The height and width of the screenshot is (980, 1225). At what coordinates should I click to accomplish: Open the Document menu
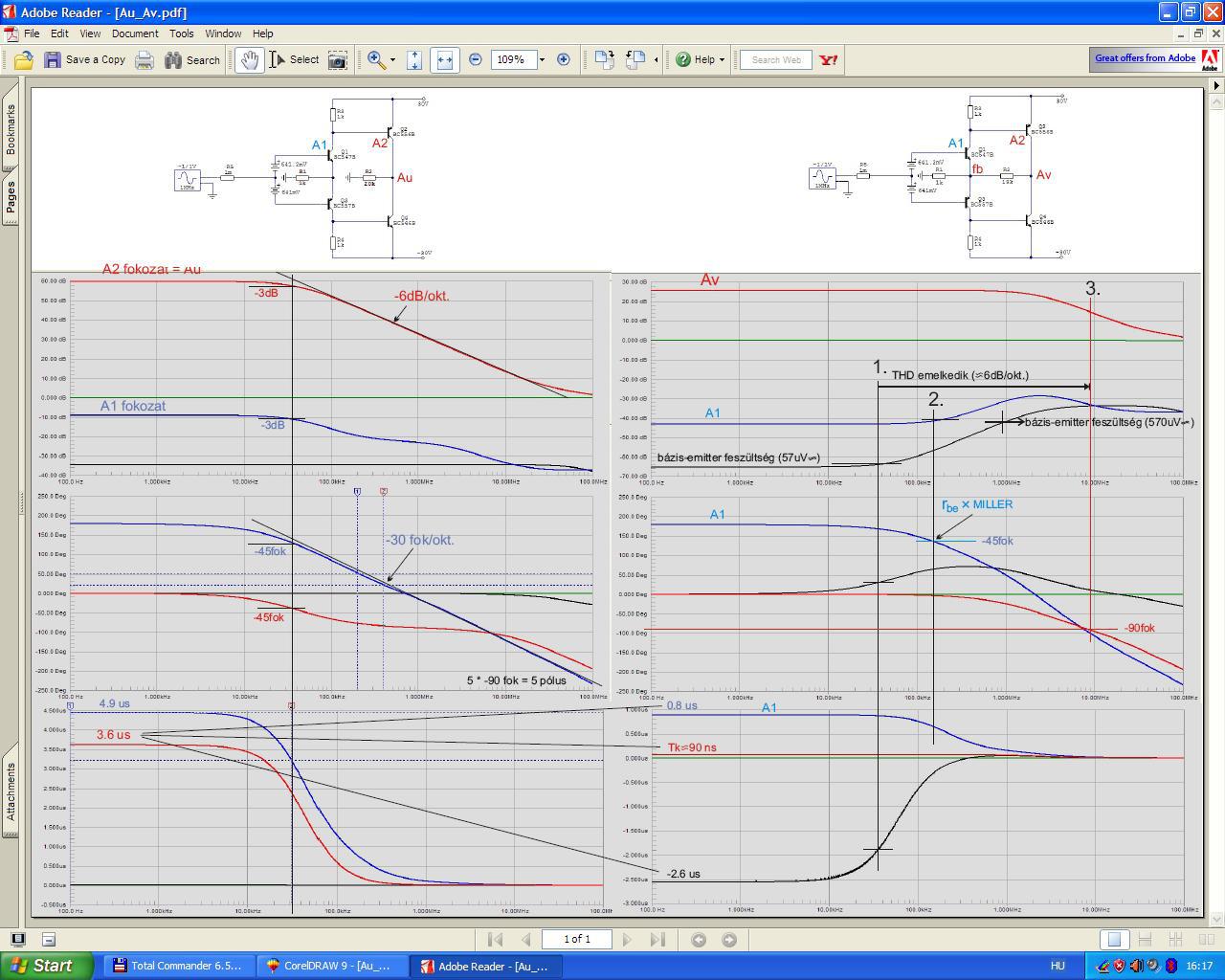134,33
